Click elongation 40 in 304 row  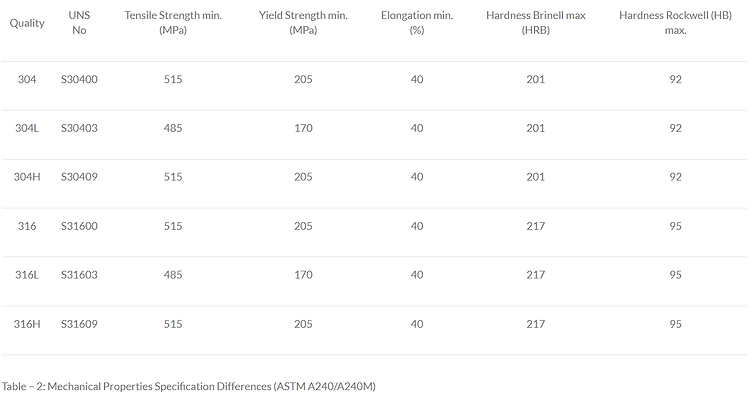click(x=417, y=79)
